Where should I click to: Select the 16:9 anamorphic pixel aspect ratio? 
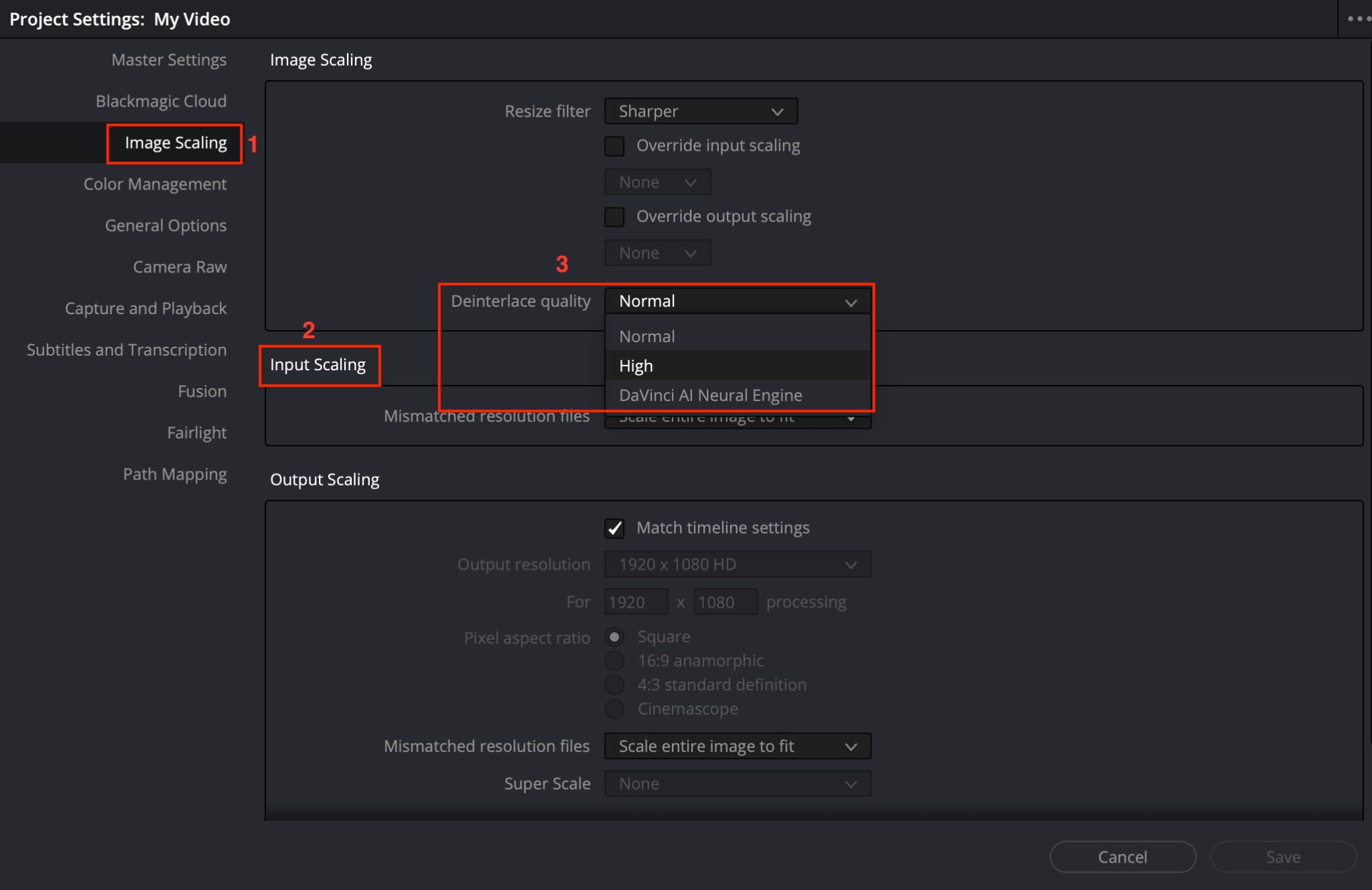click(x=614, y=660)
